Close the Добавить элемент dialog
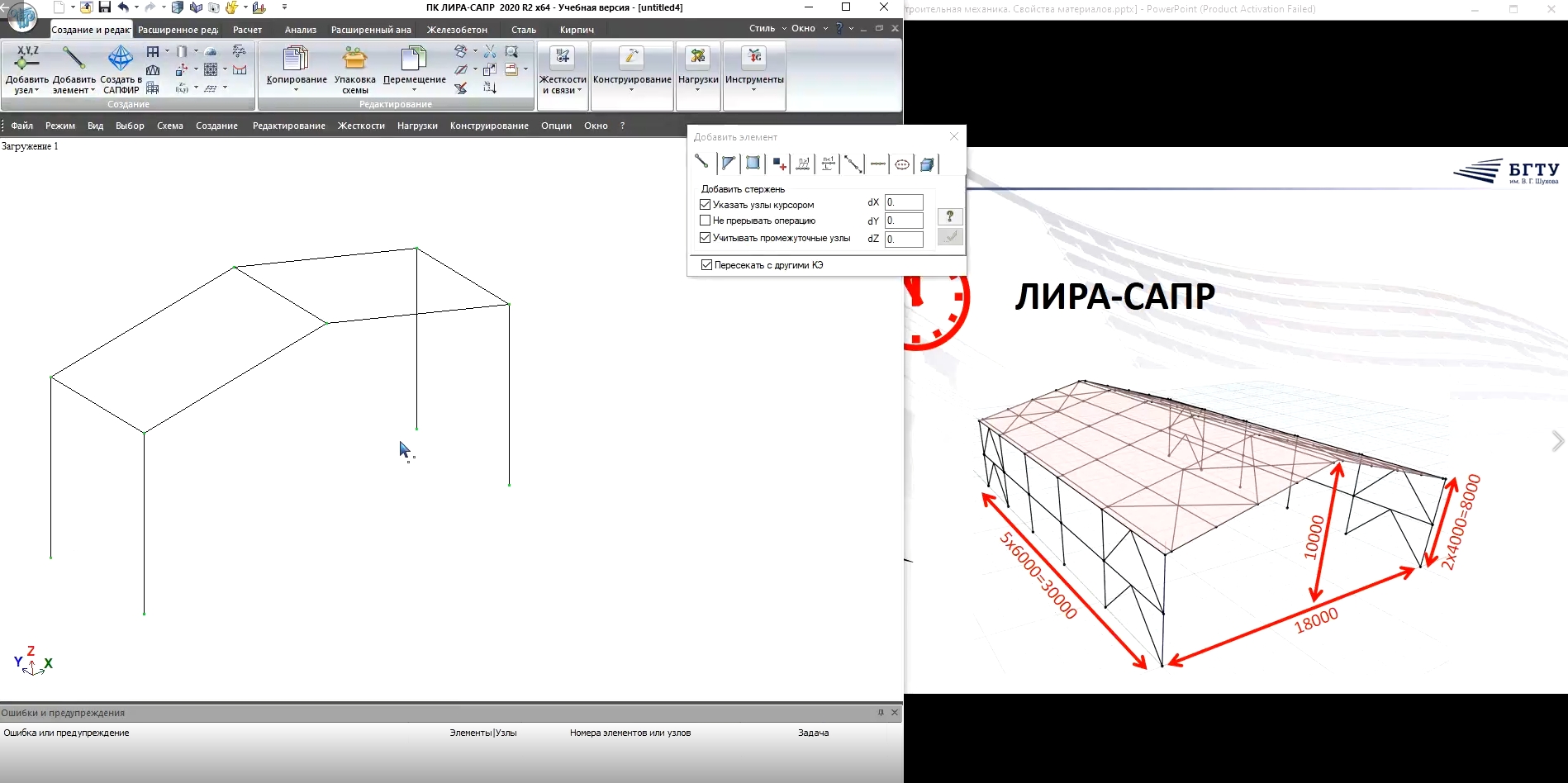This screenshot has width=1568, height=783. [x=954, y=136]
